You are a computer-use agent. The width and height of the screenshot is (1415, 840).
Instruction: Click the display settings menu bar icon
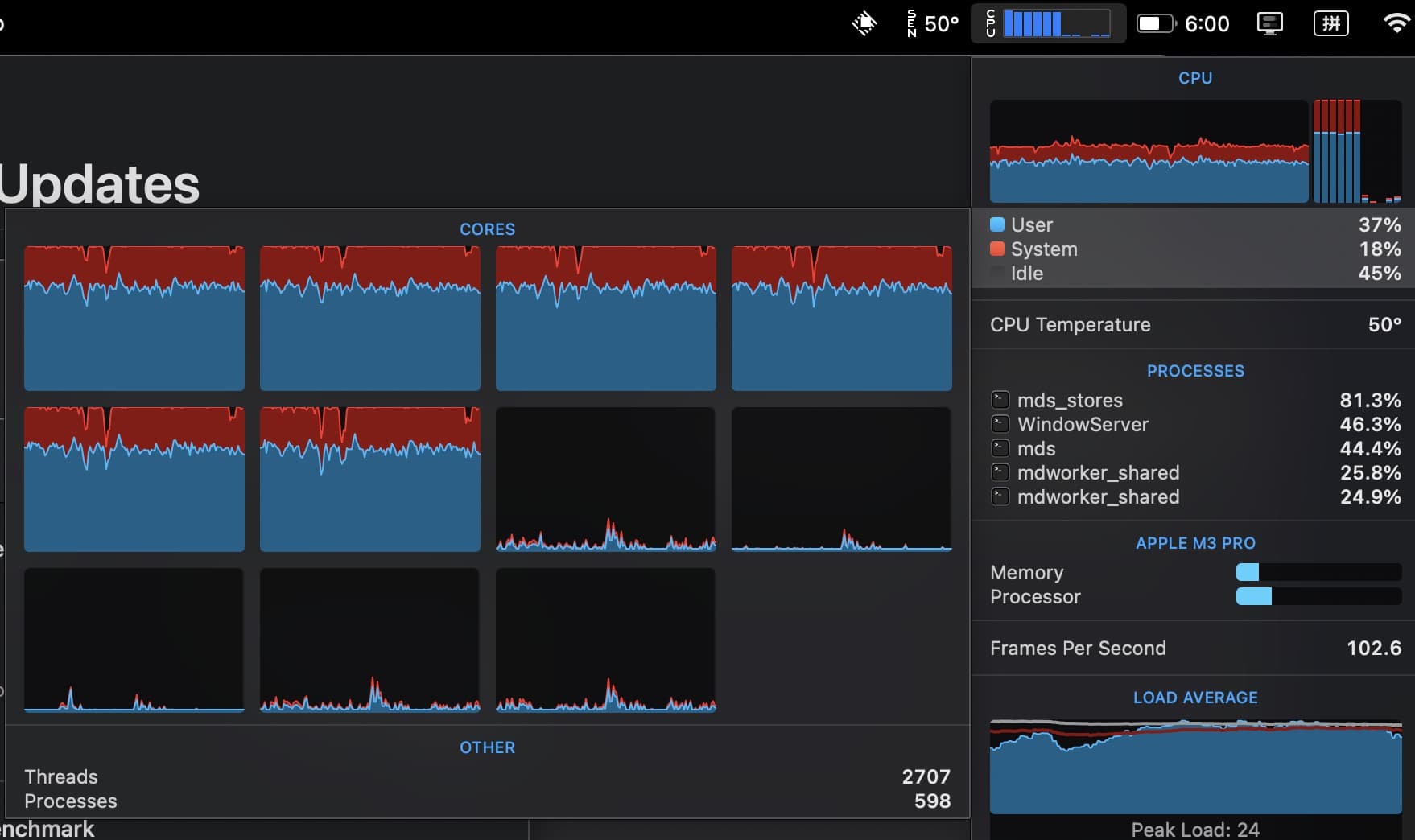point(1269,24)
